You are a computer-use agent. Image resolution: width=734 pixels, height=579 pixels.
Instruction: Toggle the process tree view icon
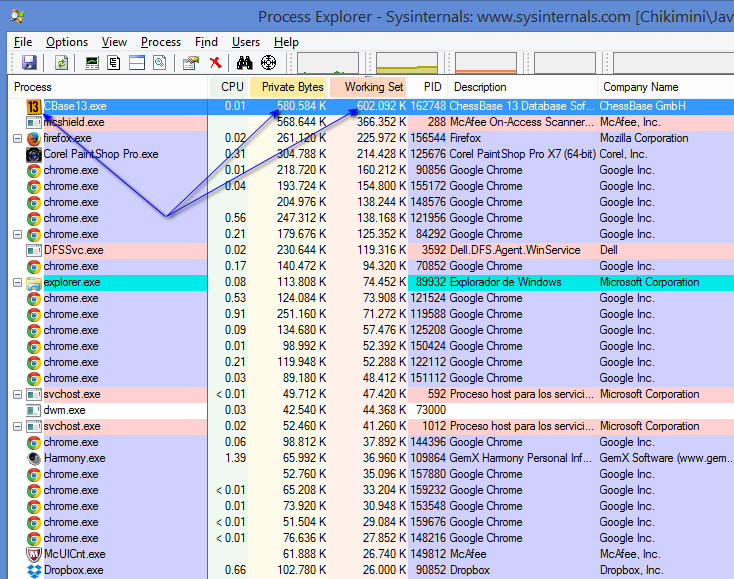(x=114, y=63)
